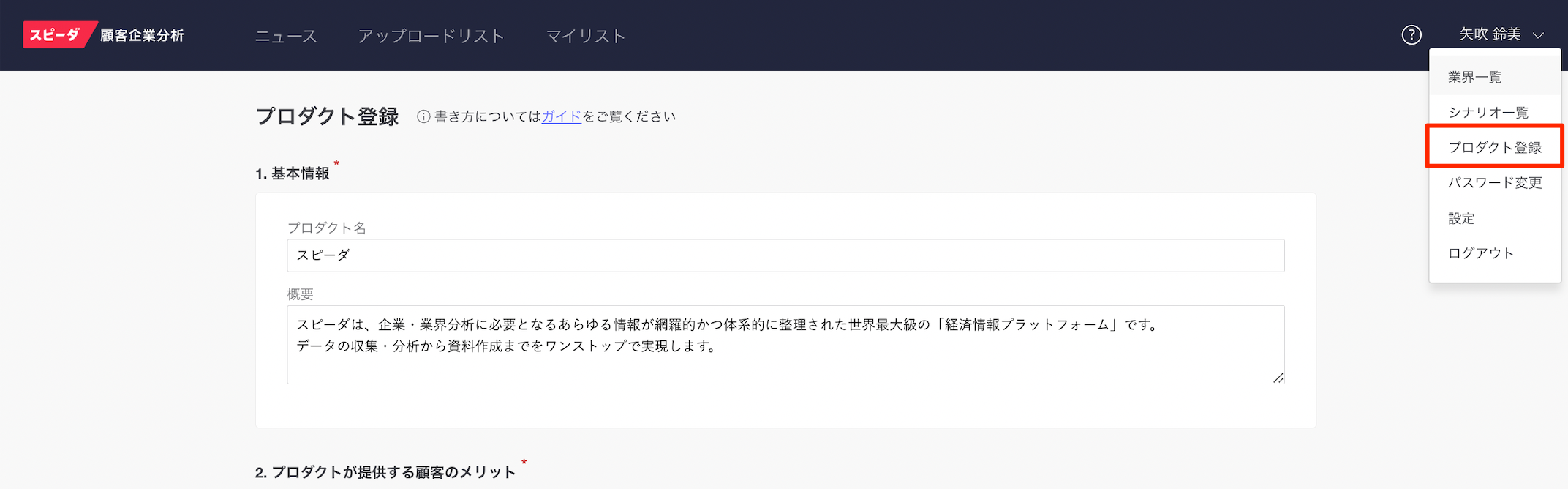Follow the ガイド link

point(562,116)
